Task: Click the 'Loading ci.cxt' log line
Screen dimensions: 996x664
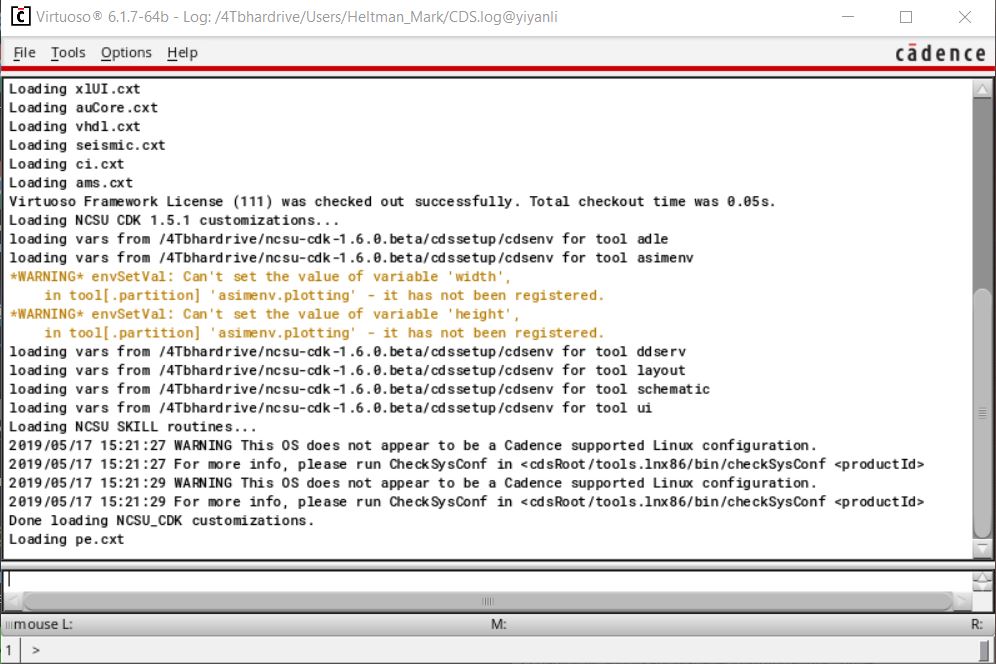Action: click(x=66, y=164)
